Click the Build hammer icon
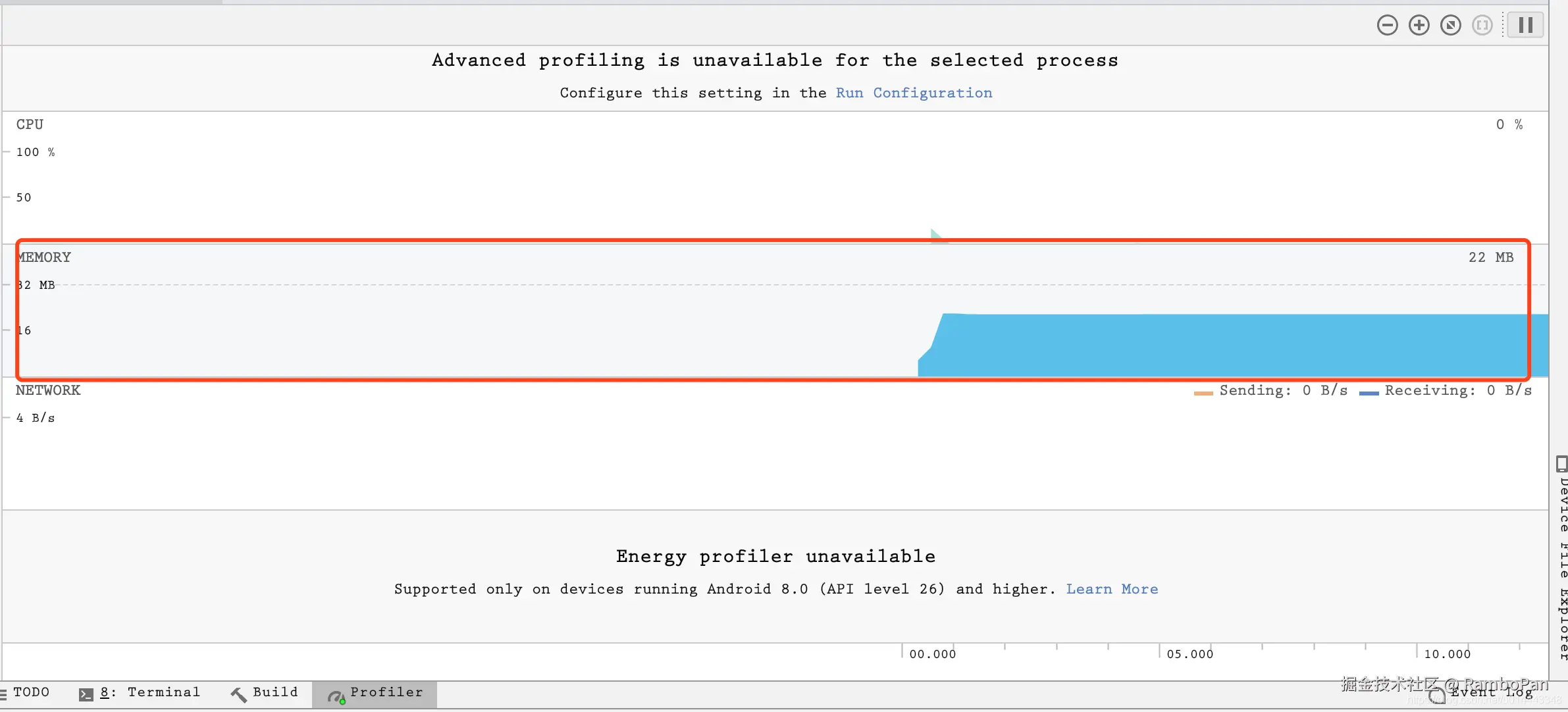The width and height of the screenshot is (1568, 712). click(238, 694)
